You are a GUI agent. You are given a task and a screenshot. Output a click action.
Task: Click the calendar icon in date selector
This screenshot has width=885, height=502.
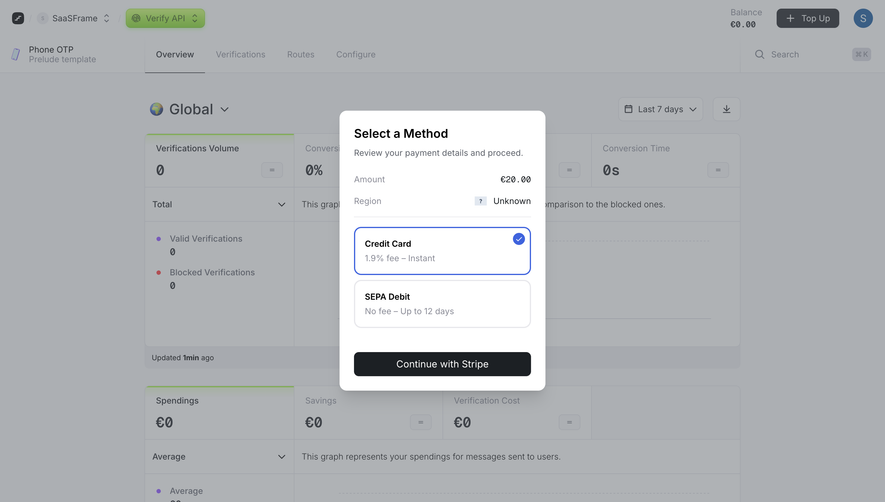click(628, 109)
